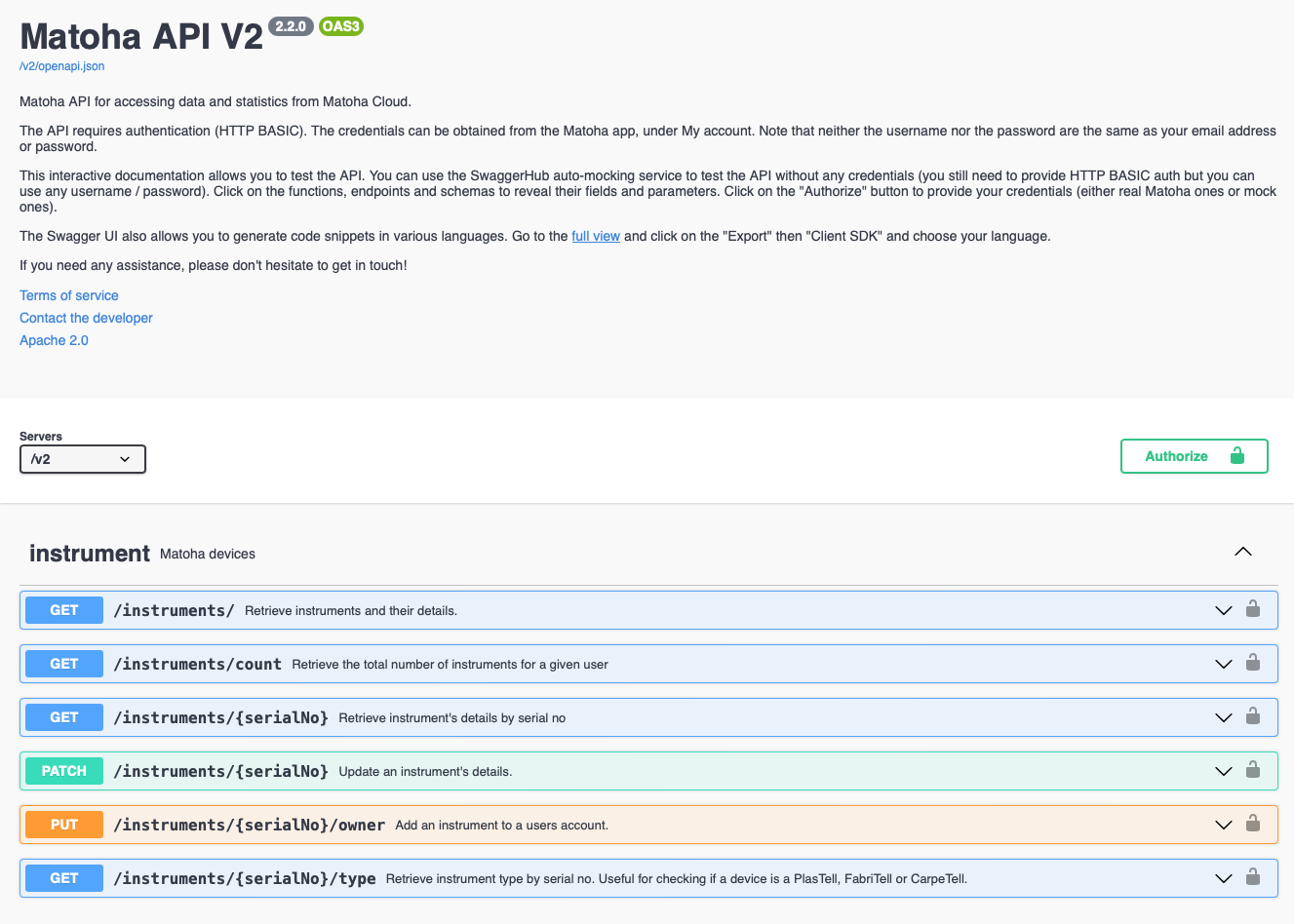The image size is (1294, 924).
Task: Click the Authorize button
Action: coord(1194,456)
